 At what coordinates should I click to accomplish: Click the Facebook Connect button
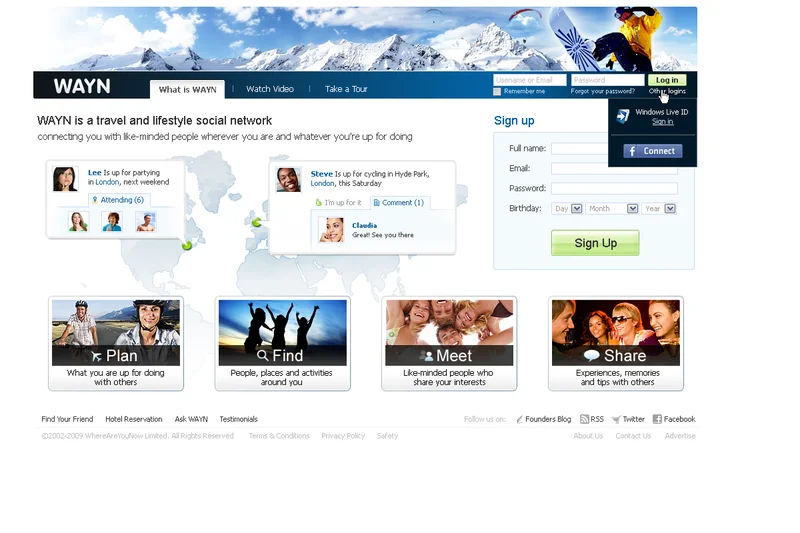(x=652, y=151)
